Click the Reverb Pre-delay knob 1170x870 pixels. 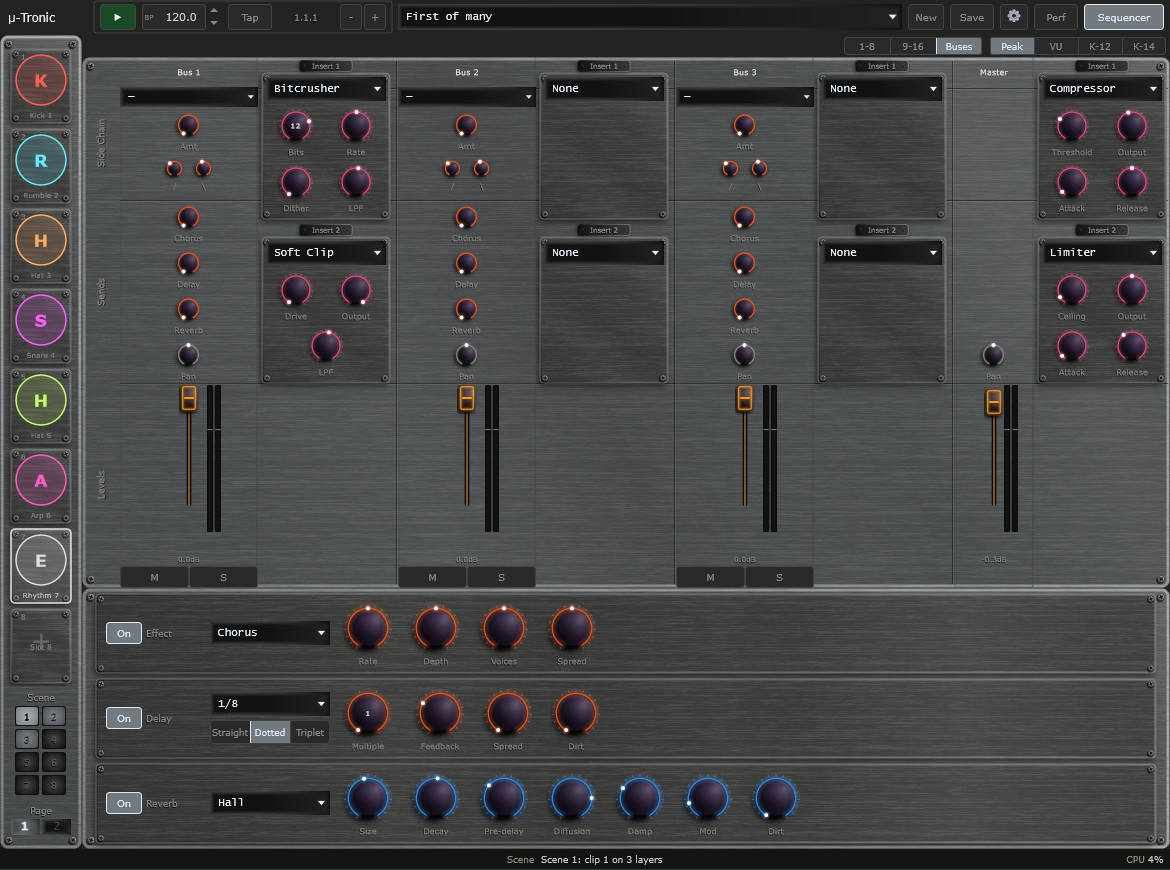coord(504,798)
